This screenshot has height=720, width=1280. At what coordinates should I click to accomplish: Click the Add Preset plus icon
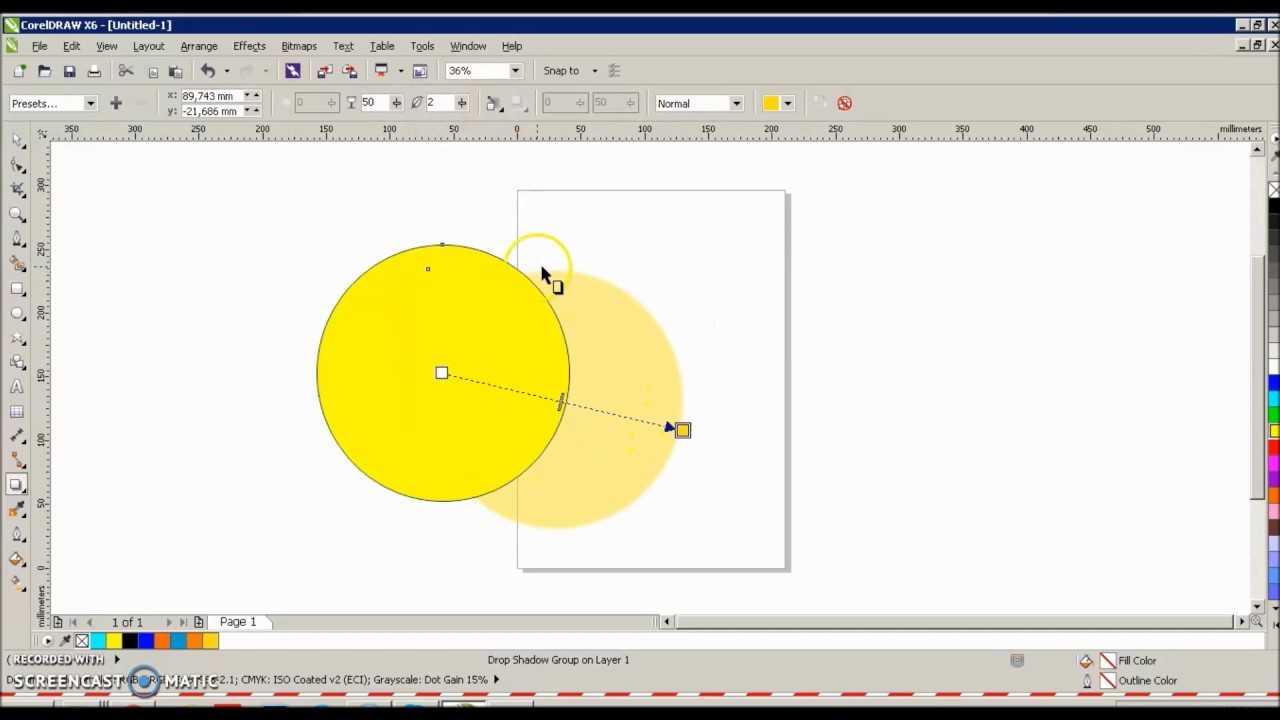point(116,103)
